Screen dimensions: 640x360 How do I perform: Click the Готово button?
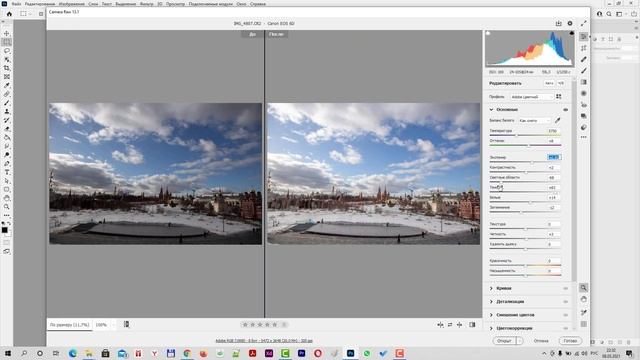point(570,341)
